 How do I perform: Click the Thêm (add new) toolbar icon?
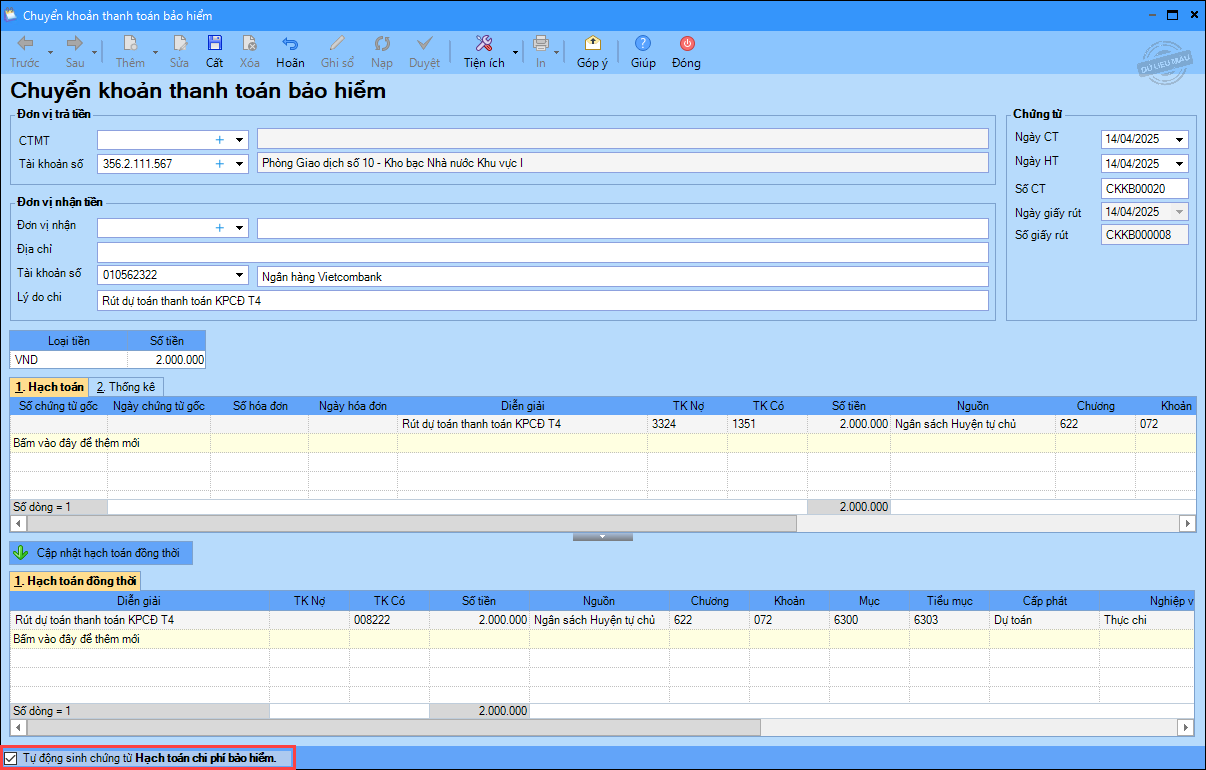(130, 44)
